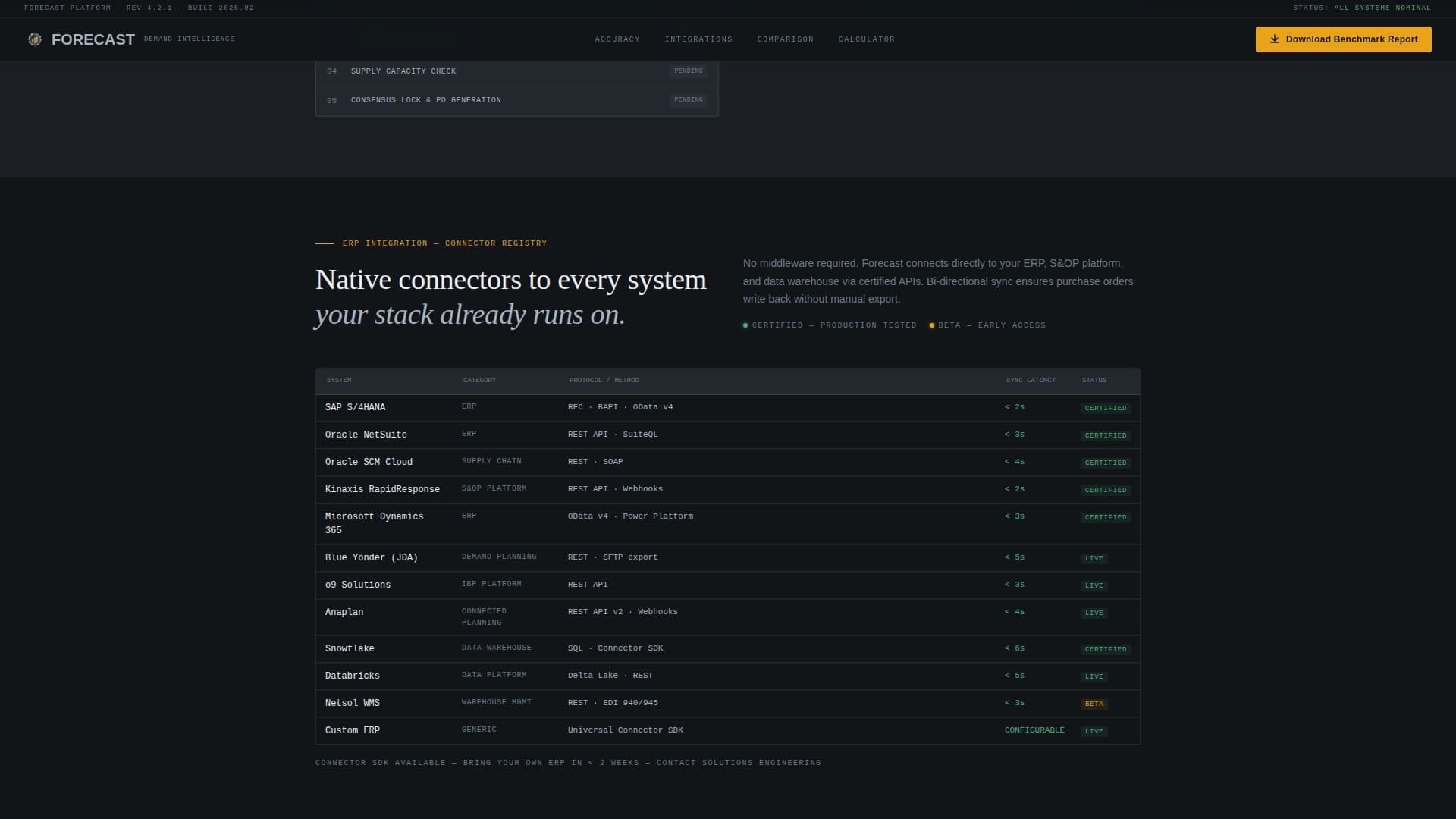The height and width of the screenshot is (819, 1456).
Task: Select the Anaplan row name
Action: tap(344, 612)
